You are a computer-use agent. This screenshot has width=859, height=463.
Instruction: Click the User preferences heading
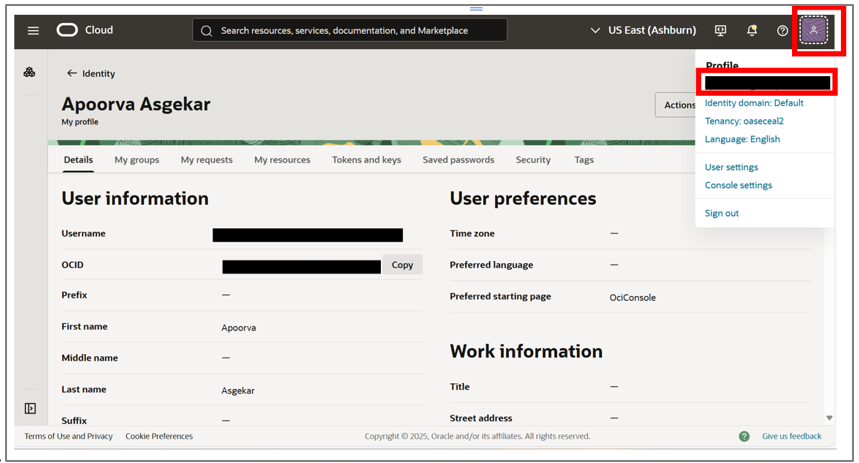click(523, 198)
